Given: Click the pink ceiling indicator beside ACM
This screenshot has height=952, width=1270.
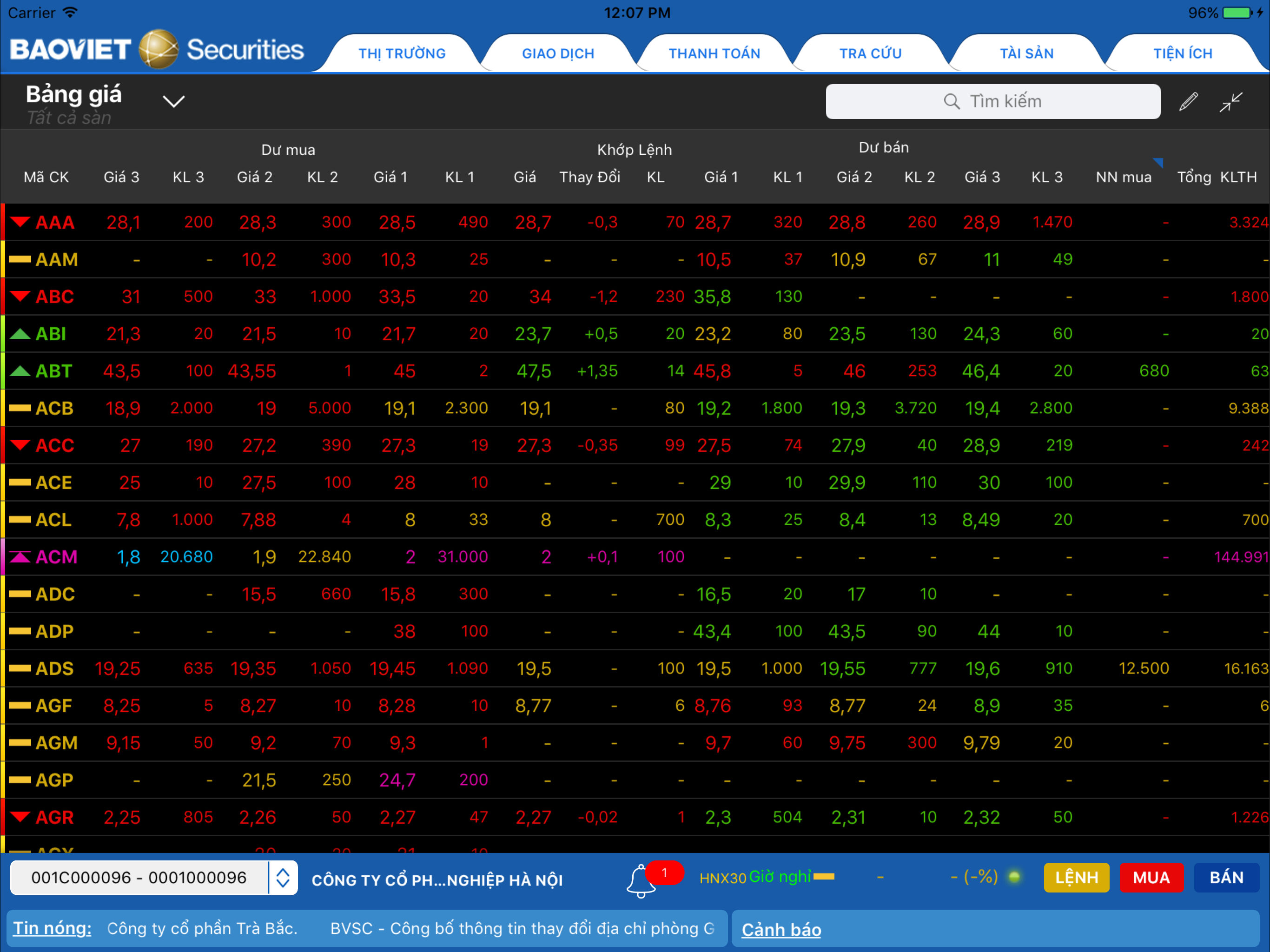Looking at the screenshot, I should 19,556.
